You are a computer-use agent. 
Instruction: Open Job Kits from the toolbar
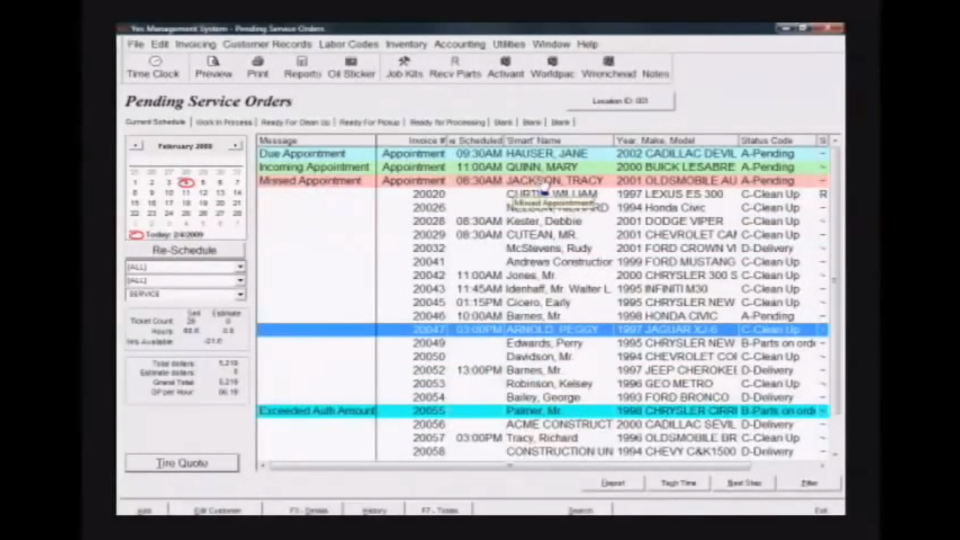(404, 67)
